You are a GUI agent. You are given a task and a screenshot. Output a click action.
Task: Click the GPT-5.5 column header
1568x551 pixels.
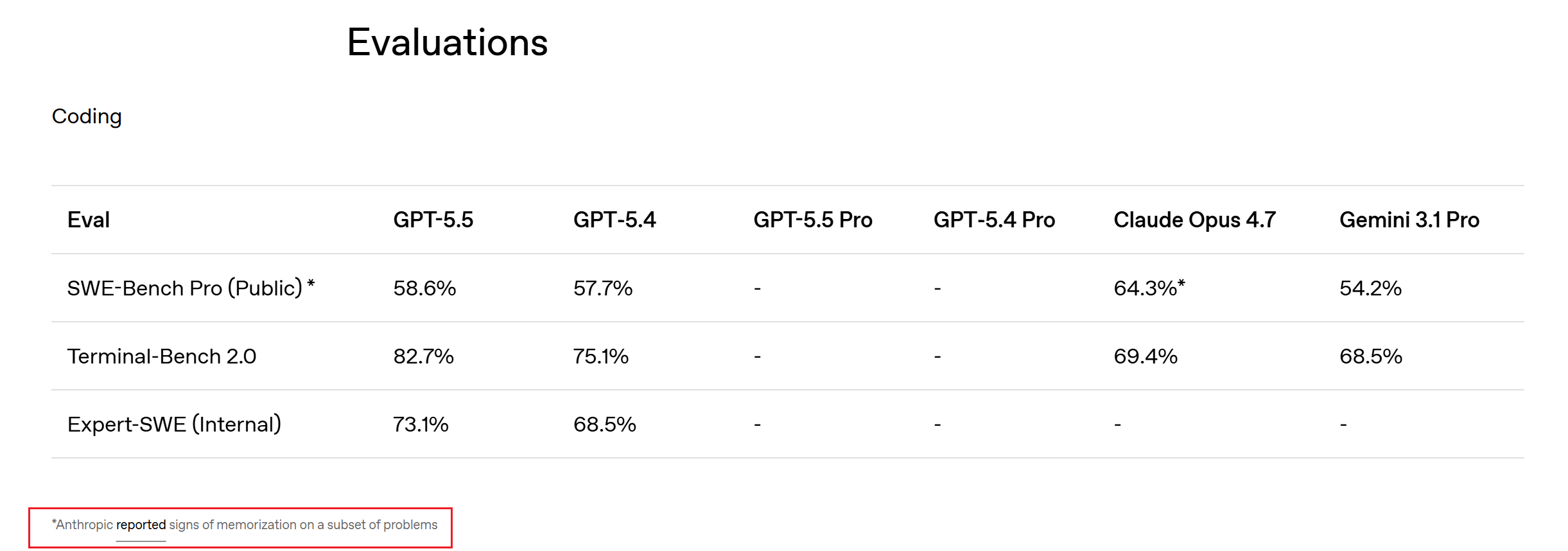coord(433,220)
